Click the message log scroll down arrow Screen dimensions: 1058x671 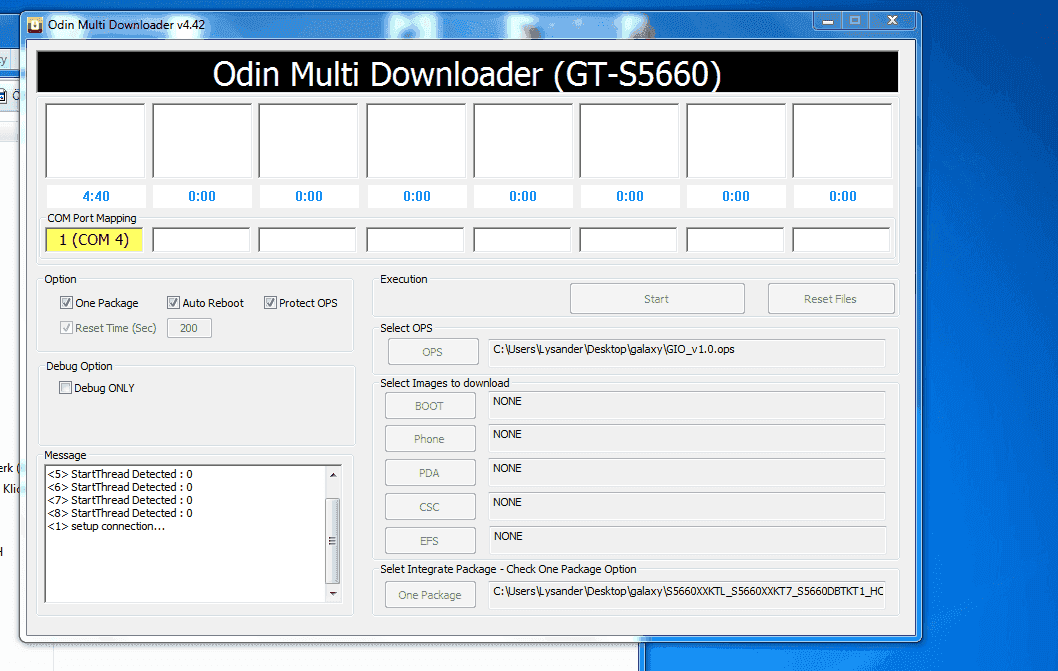click(x=333, y=593)
